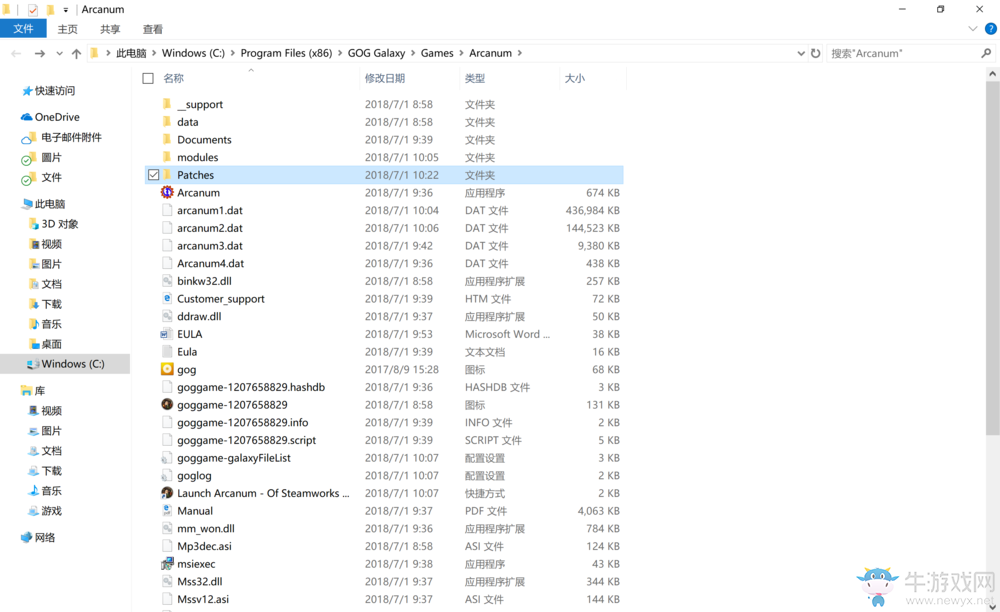Expand the chevron after Program Files (x86) breadcrumb
This screenshot has width=1000, height=612.
(x=340, y=54)
